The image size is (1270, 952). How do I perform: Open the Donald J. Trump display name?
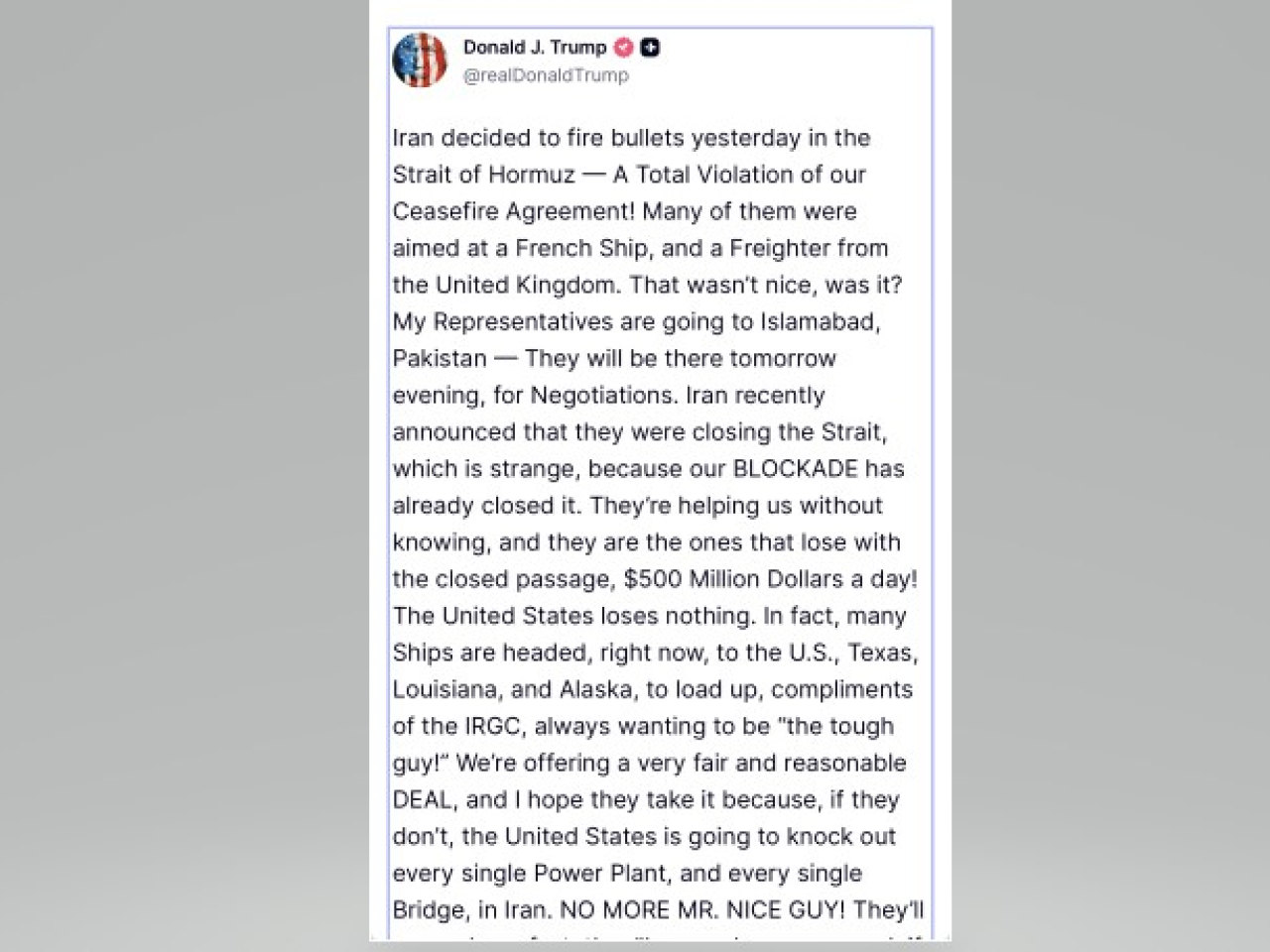[x=534, y=47]
